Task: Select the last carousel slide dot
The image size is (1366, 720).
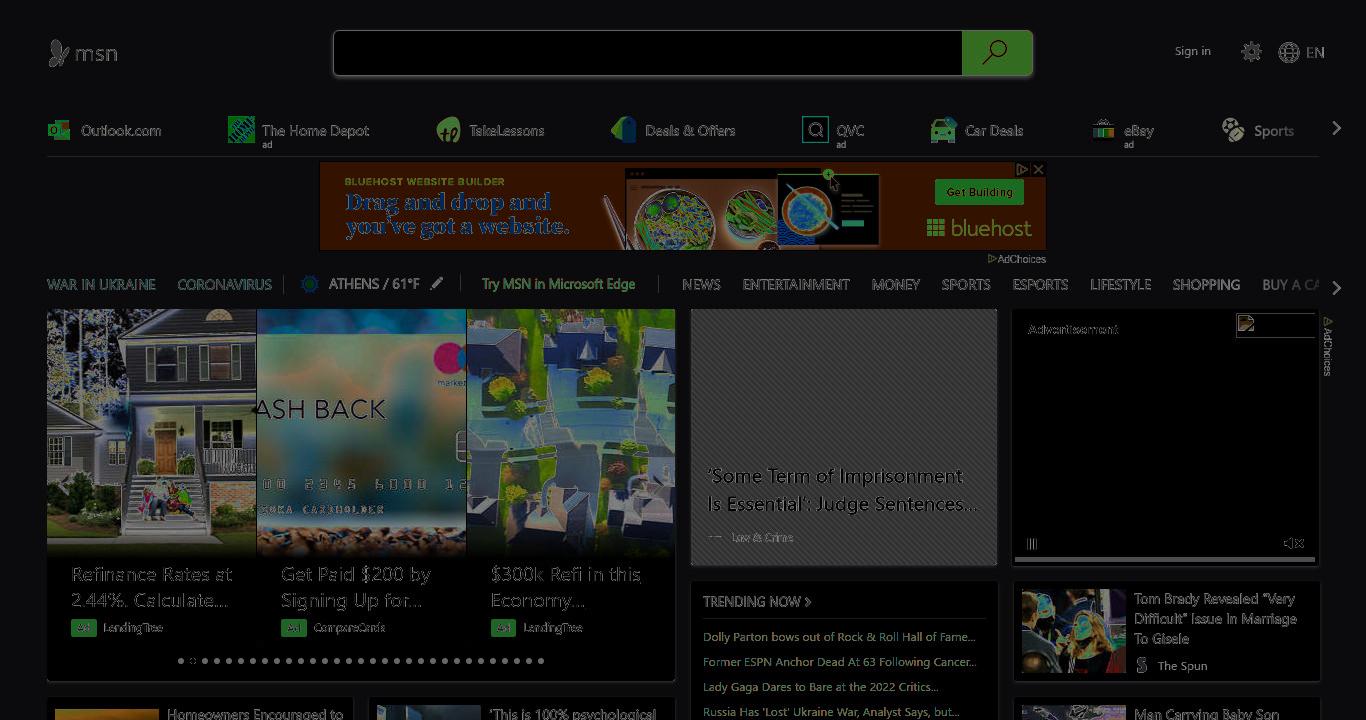Action: pyautogui.click(x=541, y=661)
